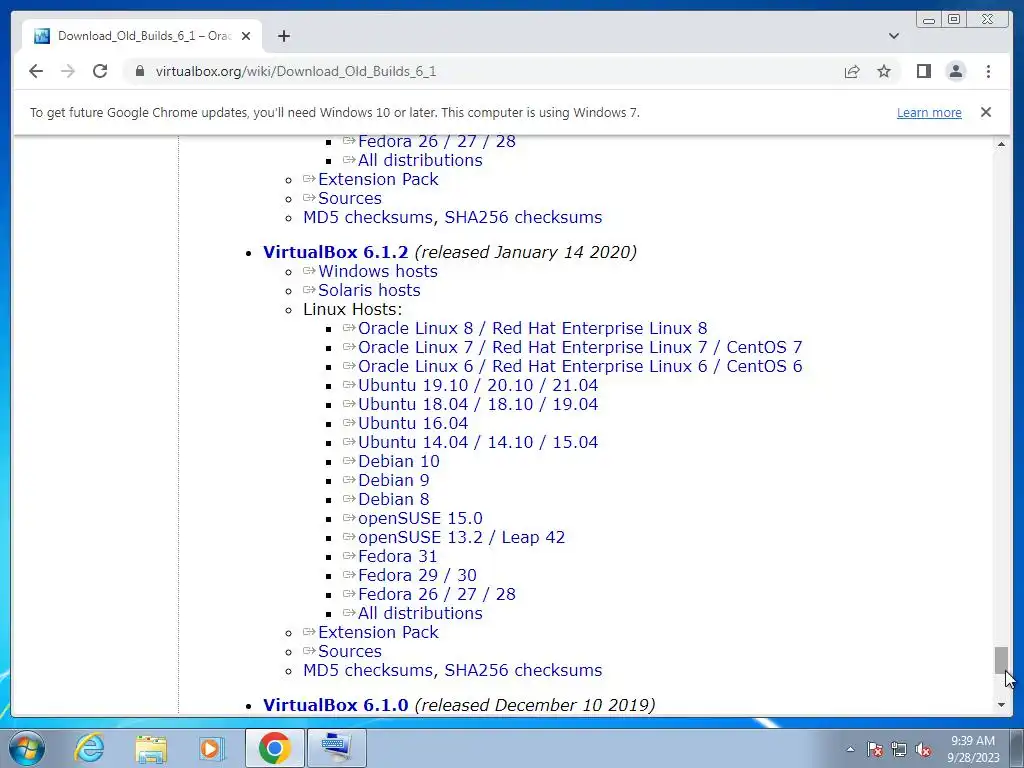Open the on-screen keyboard taskbar app
Screen dimensions: 1024x768
click(x=336, y=748)
